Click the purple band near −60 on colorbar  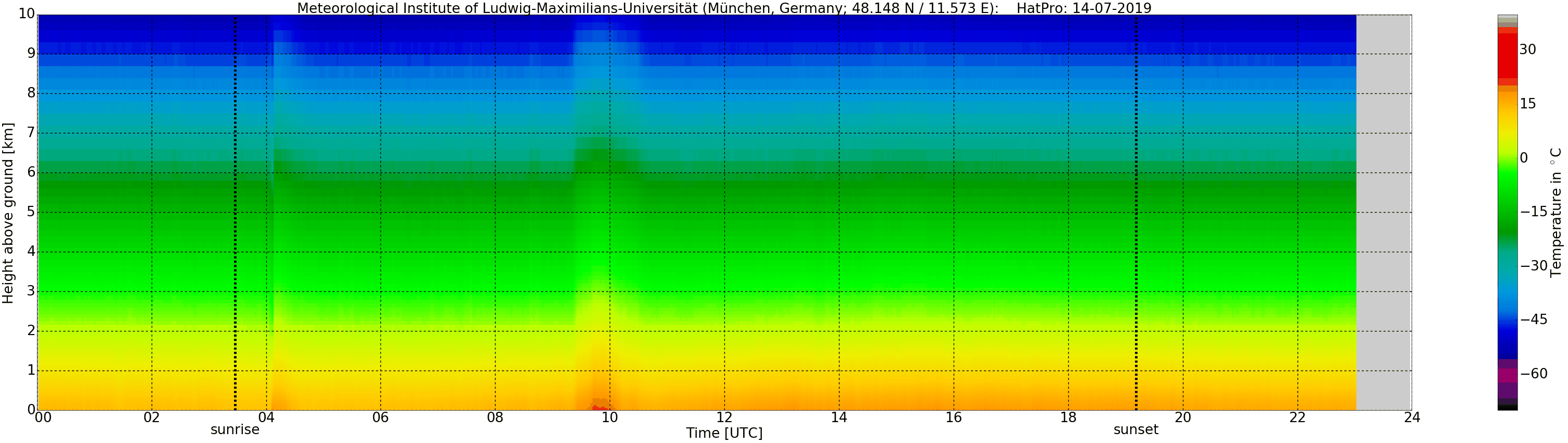click(x=1507, y=375)
